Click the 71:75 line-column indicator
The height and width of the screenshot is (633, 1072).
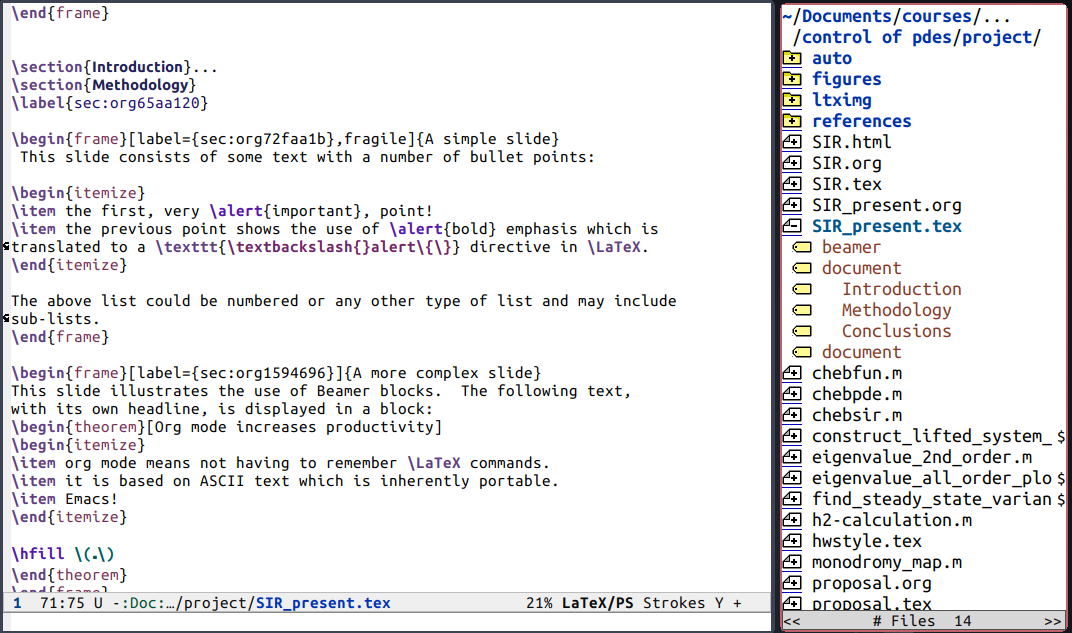(62, 603)
